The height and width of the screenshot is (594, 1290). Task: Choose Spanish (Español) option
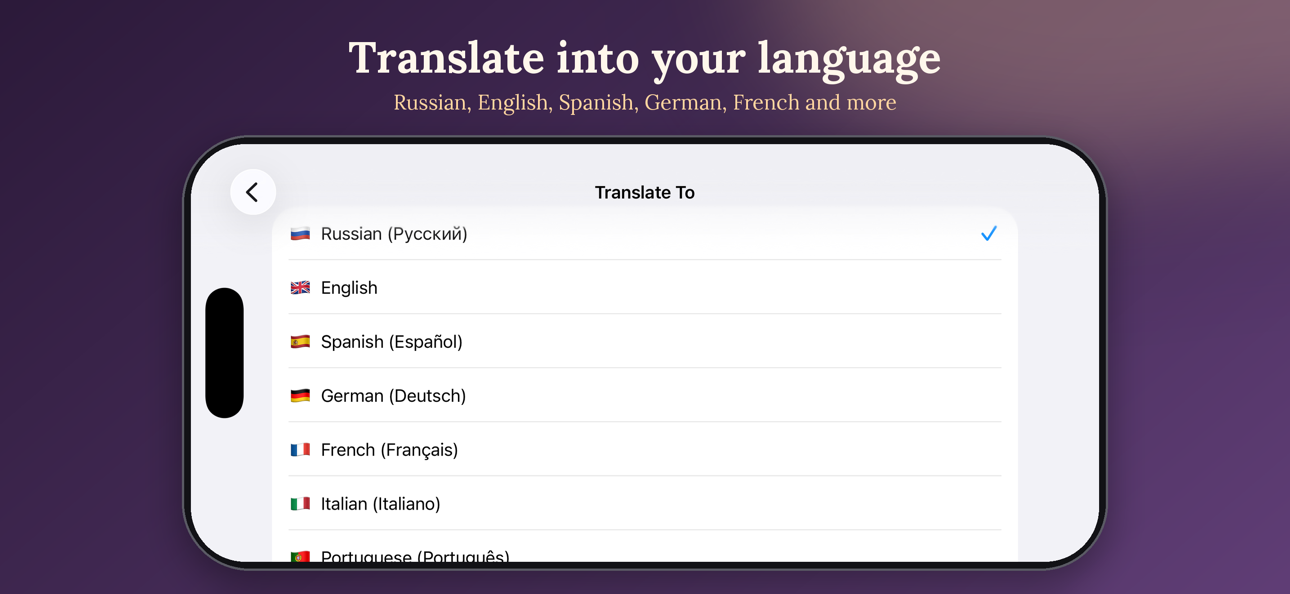pyautogui.click(x=645, y=342)
